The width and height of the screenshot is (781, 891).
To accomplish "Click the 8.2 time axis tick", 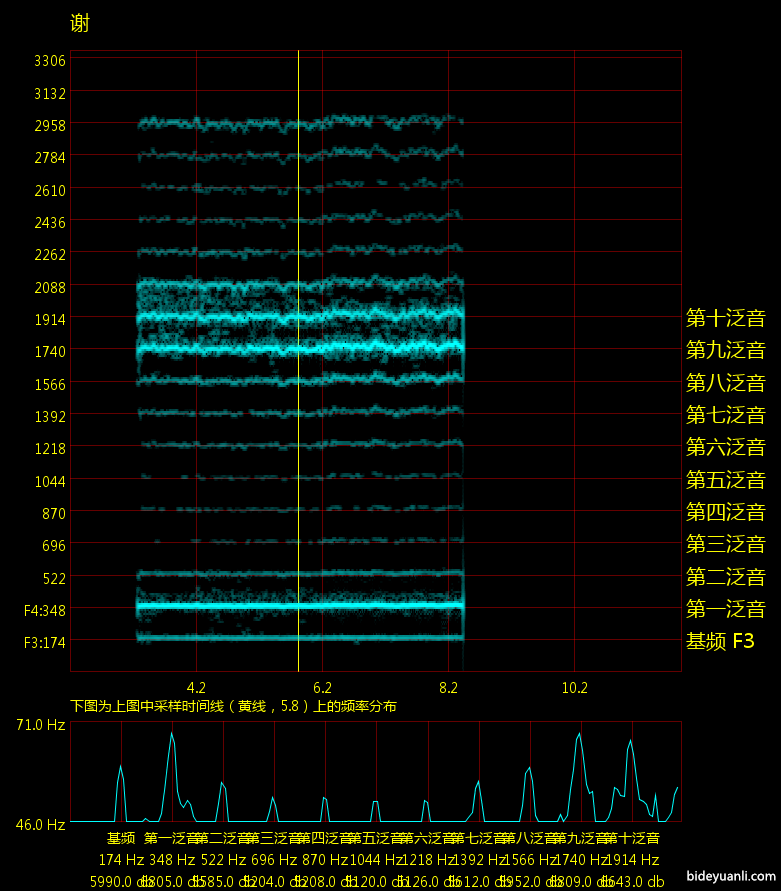I will (x=448, y=688).
